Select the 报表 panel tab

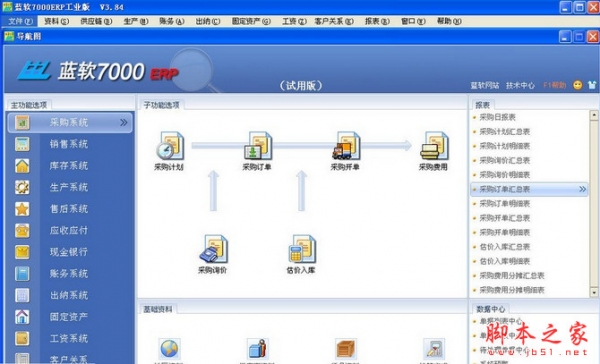482,105
